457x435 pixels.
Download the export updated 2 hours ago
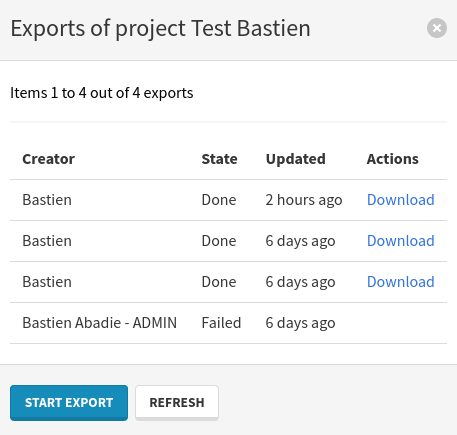pos(401,200)
